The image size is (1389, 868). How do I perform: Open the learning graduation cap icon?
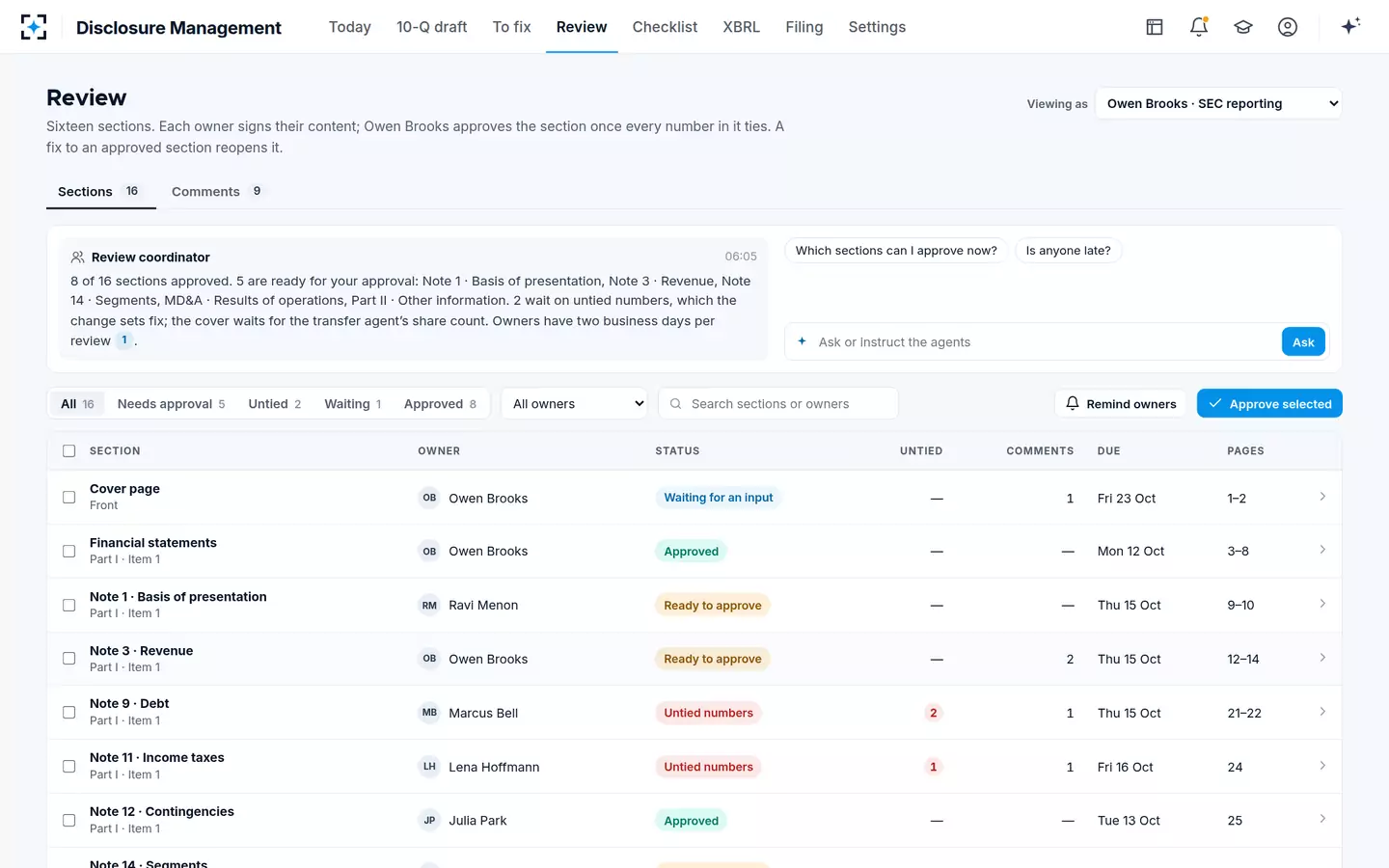click(1243, 27)
